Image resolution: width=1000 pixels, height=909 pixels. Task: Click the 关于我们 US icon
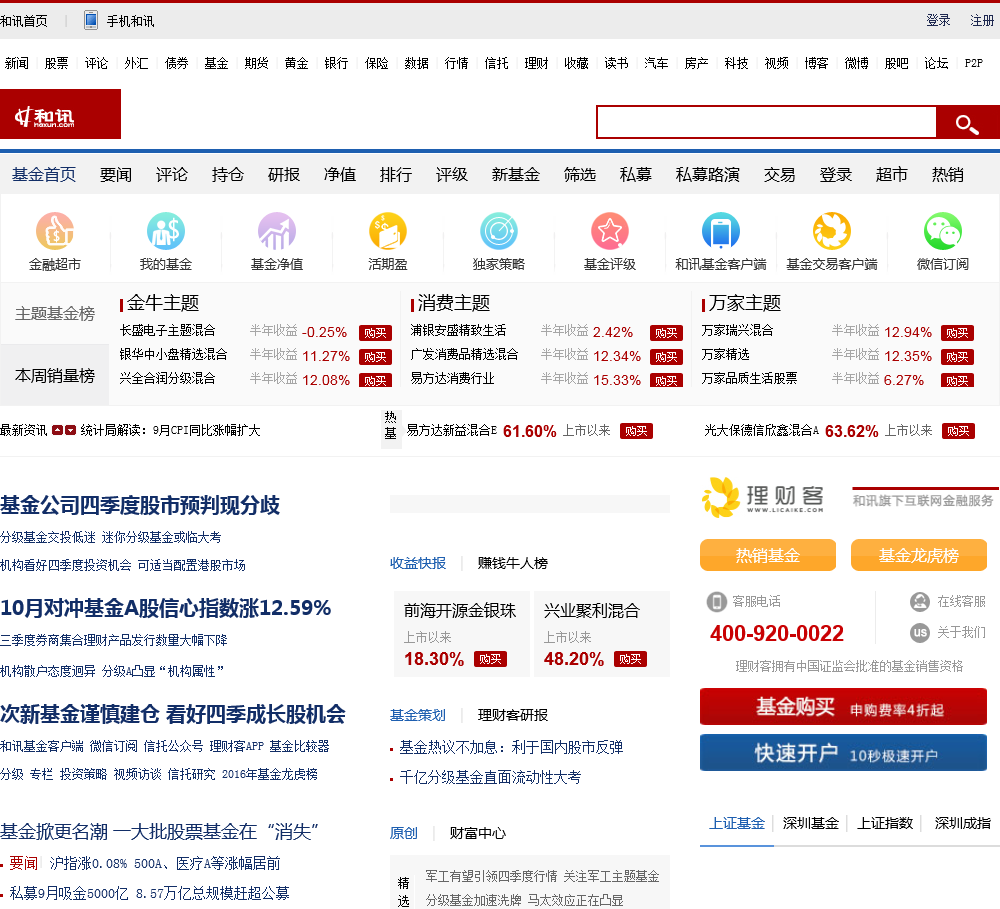(x=920, y=633)
